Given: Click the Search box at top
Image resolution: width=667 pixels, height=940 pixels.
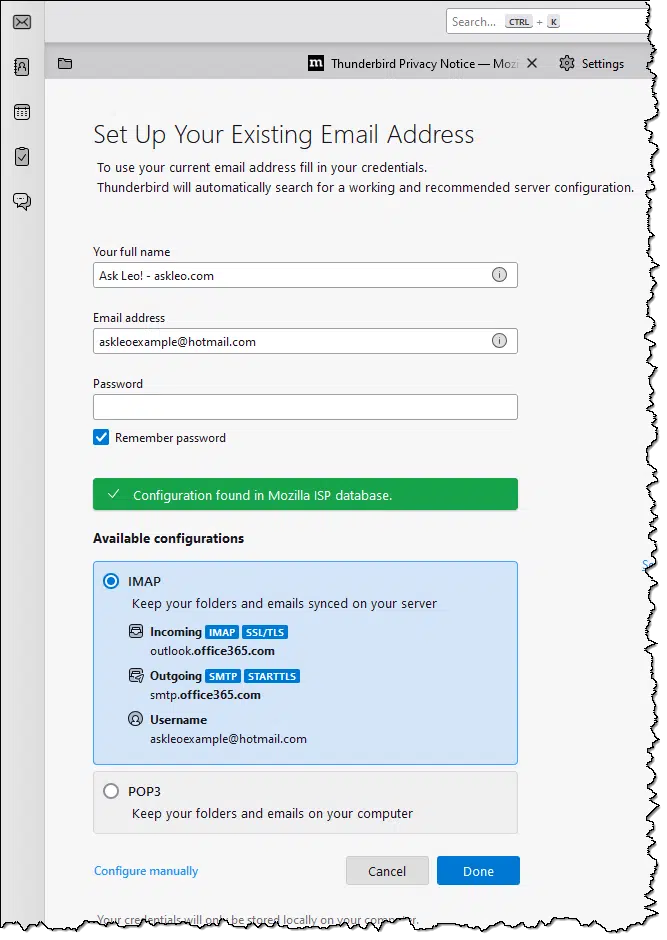Looking at the screenshot, I should pyautogui.click(x=548, y=22).
